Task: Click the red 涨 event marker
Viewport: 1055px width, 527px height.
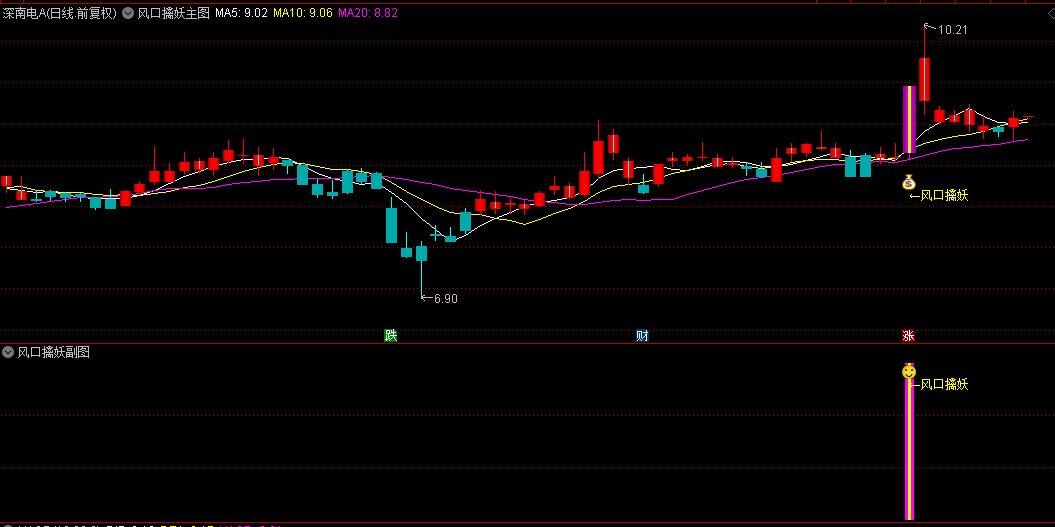Action: [x=908, y=336]
